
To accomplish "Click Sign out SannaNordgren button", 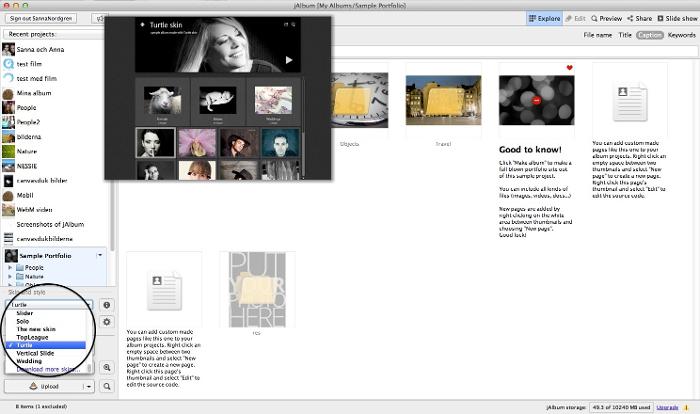I will click(x=43, y=18).
